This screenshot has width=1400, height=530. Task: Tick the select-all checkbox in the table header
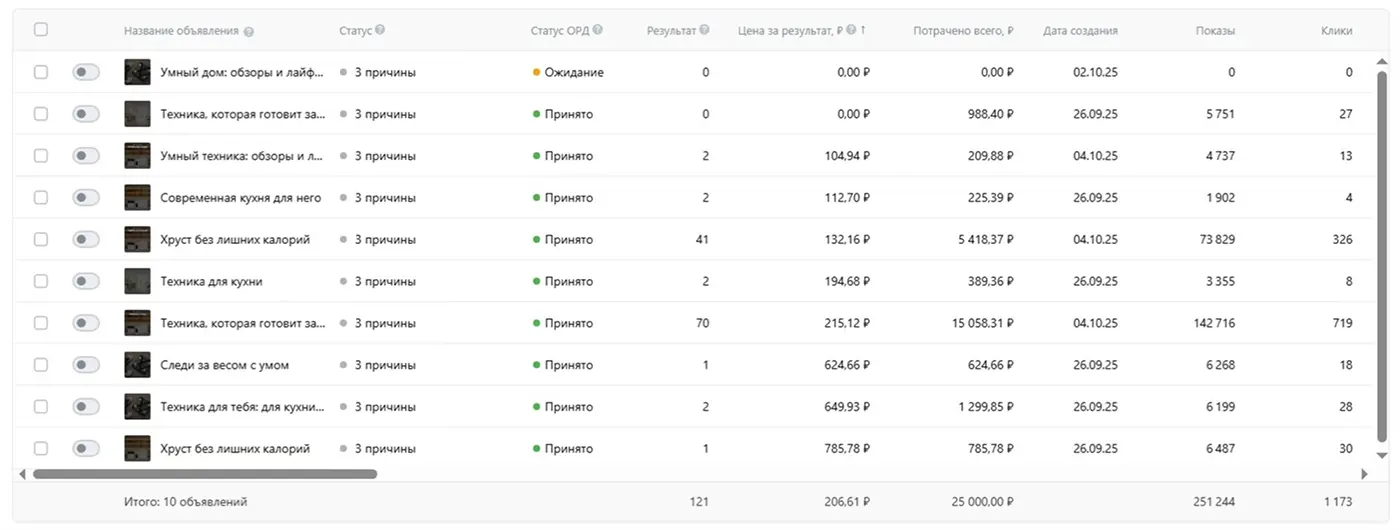coord(41,30)
